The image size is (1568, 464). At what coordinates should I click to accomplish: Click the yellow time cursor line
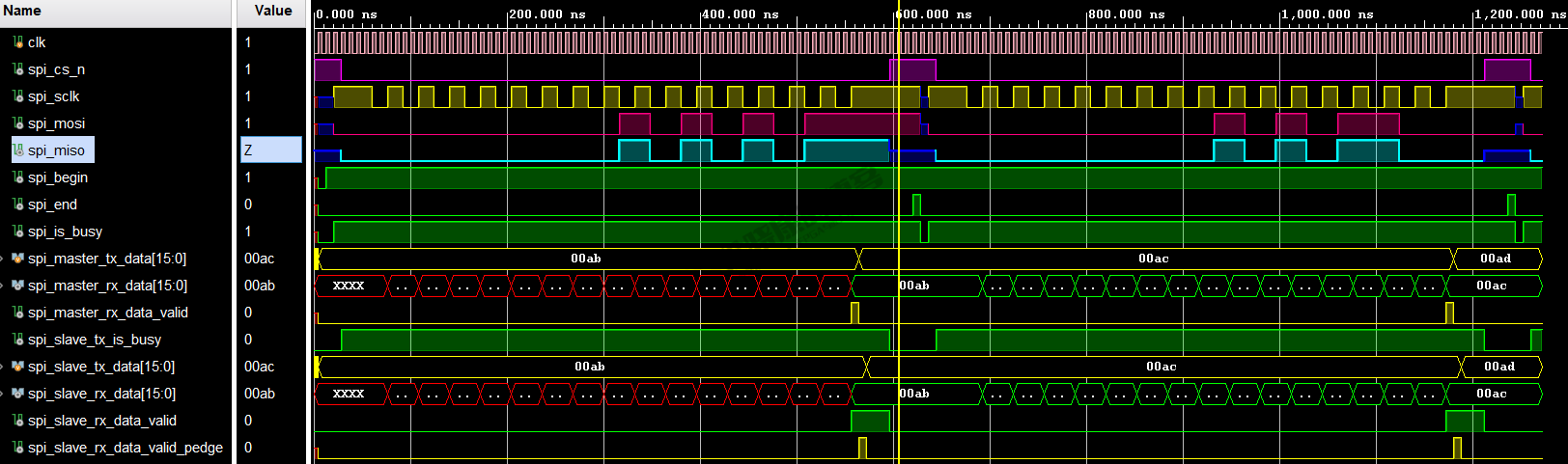pos(898,232)
